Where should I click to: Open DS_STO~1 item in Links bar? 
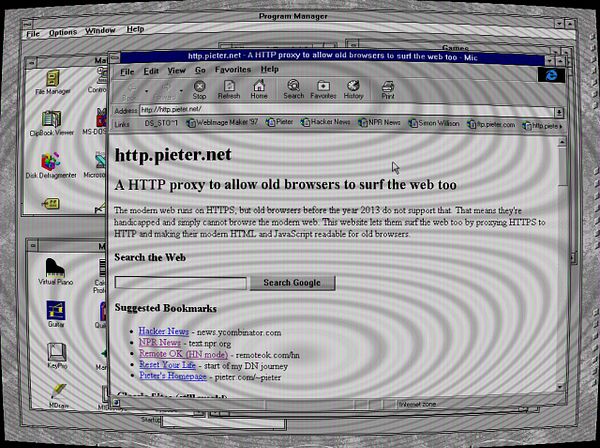point(161,123)
